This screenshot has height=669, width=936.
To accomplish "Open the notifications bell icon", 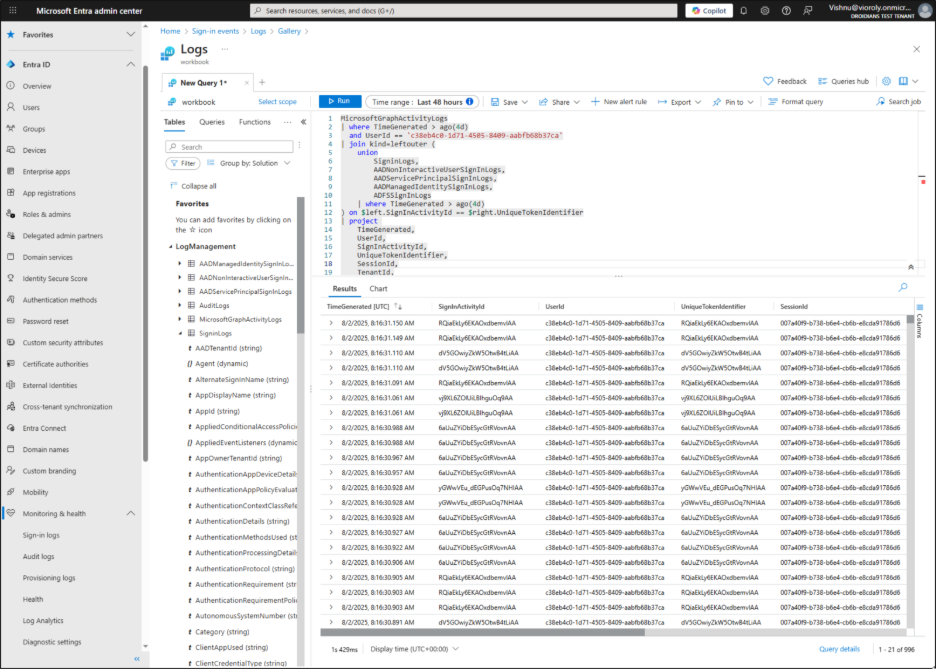I will click(744, 11).
